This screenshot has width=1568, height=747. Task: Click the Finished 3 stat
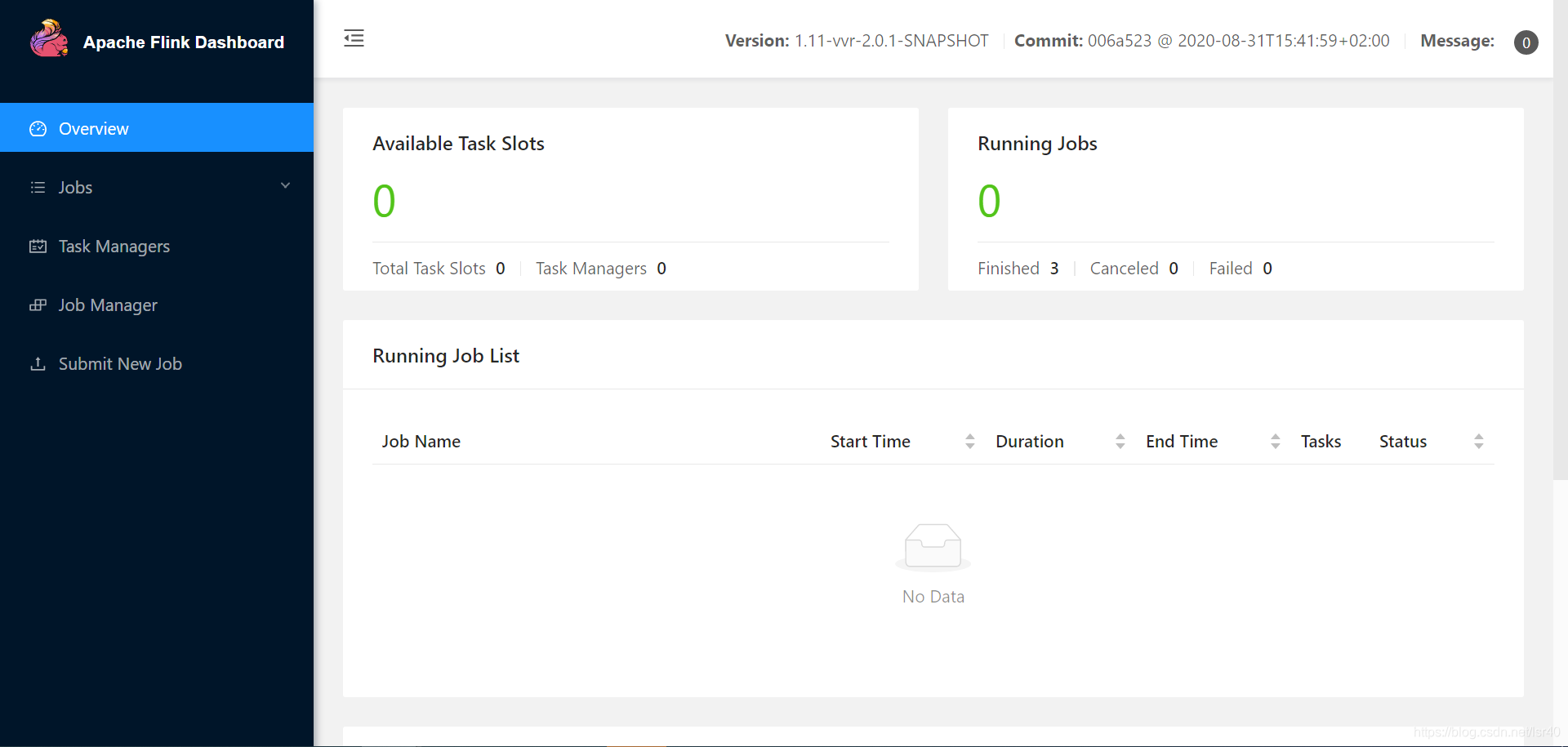point(1018,269)
